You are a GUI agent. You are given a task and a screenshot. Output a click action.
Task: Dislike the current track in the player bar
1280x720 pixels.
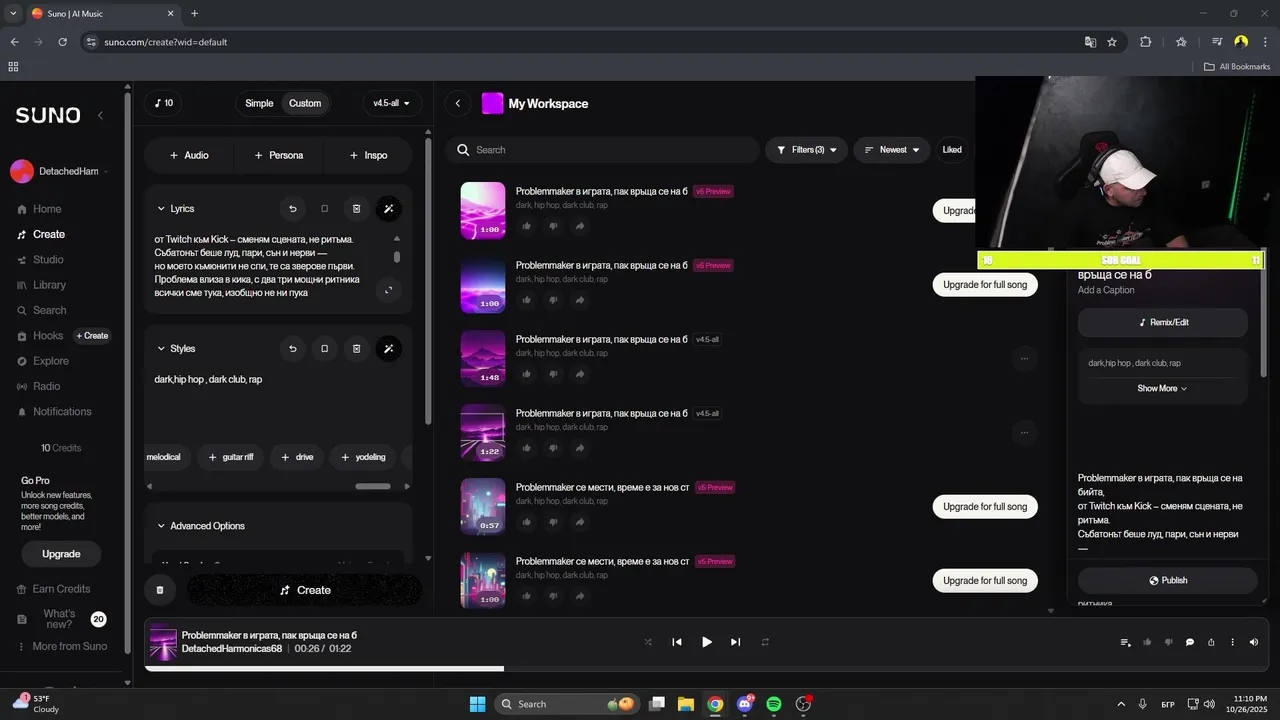(x=1168, y=642)
